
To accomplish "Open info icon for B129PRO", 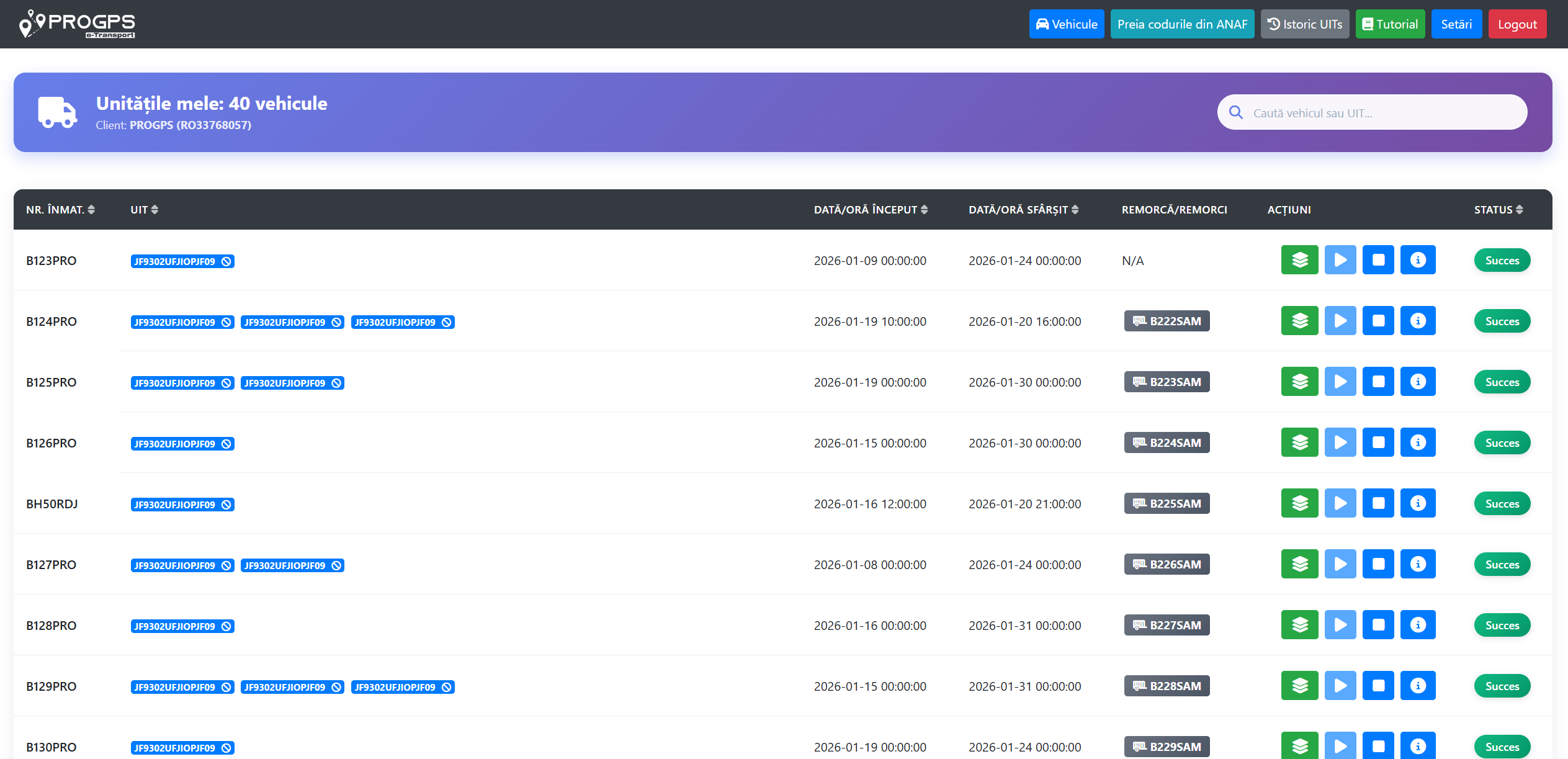I will click(x=1418, y=686).
